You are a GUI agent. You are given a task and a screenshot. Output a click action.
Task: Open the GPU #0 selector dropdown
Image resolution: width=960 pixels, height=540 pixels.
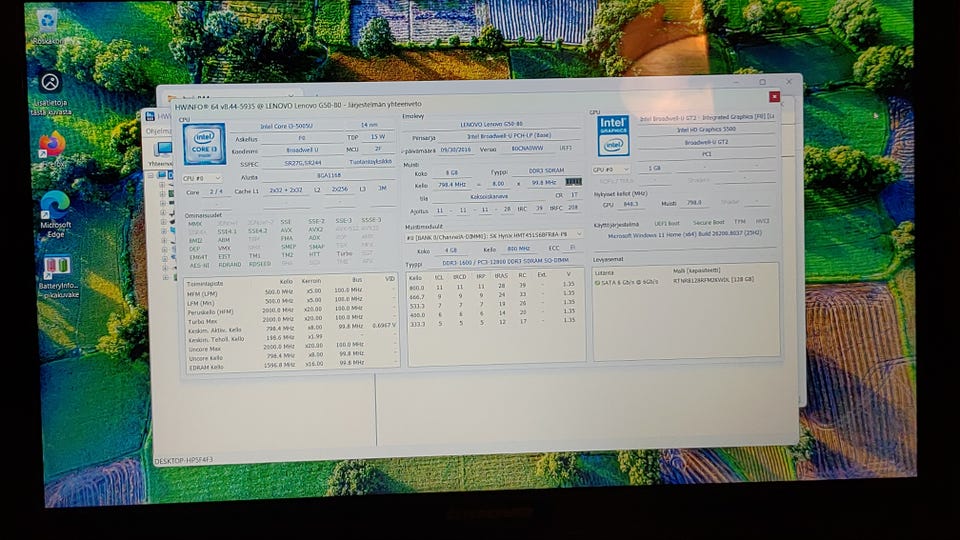(x=611, y=169)
